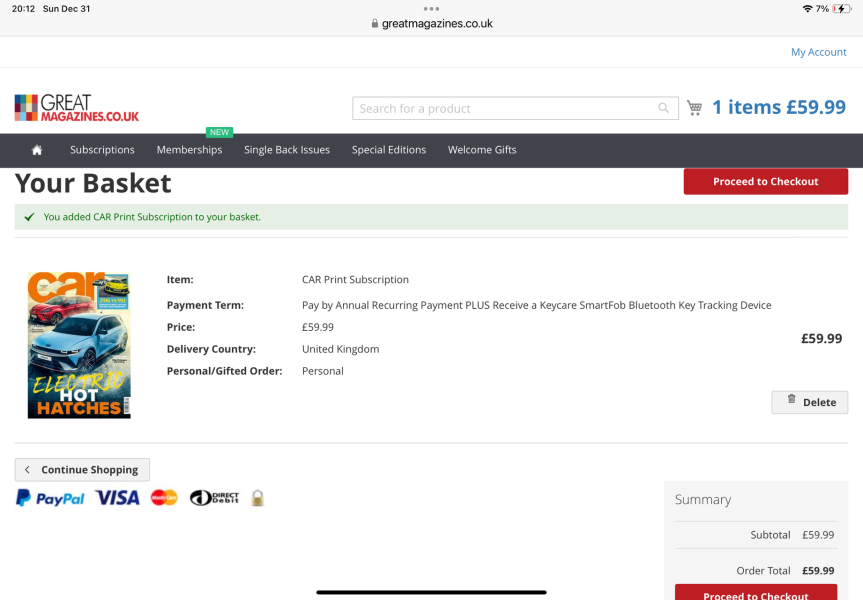Click the Mastercard logo

point(164,498)
